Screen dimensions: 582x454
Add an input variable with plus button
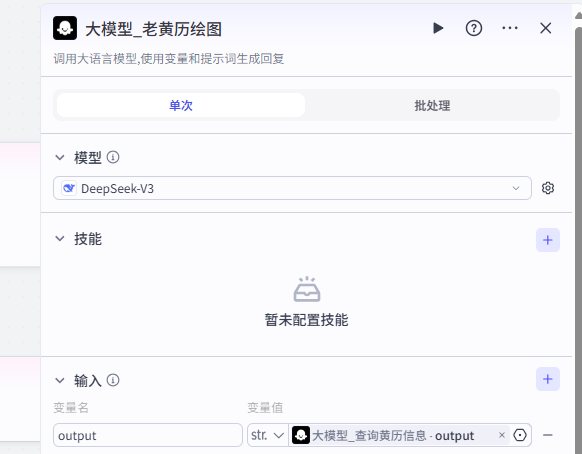tap(547, 379)
